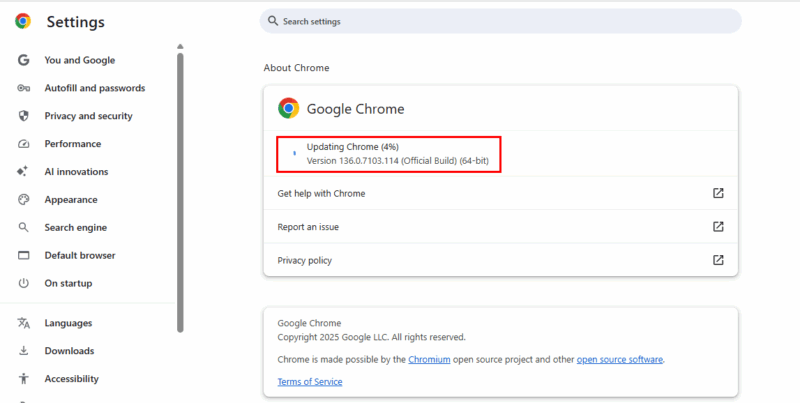Click the translate icon for Languages

tap(23, 323)
